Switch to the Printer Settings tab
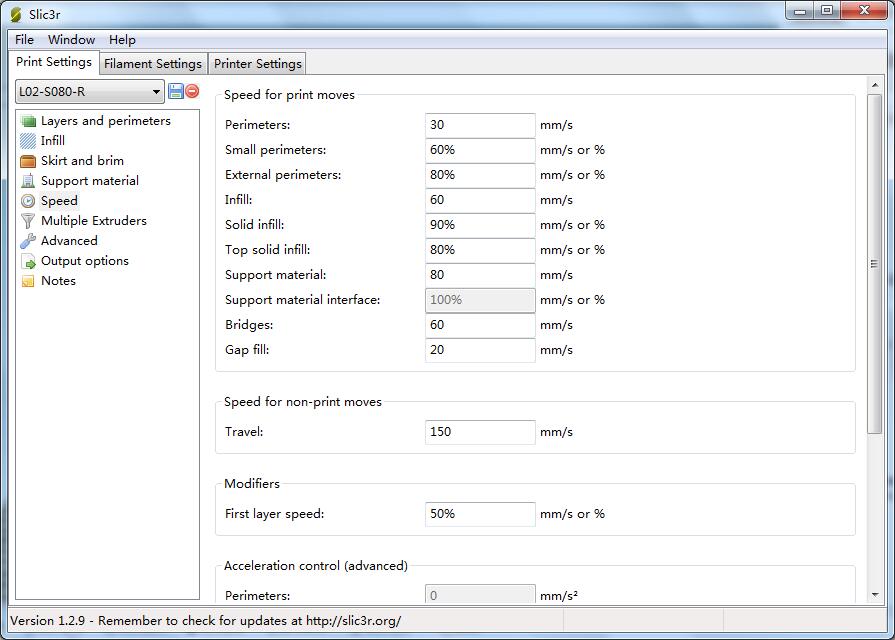 tap(257, 64)
